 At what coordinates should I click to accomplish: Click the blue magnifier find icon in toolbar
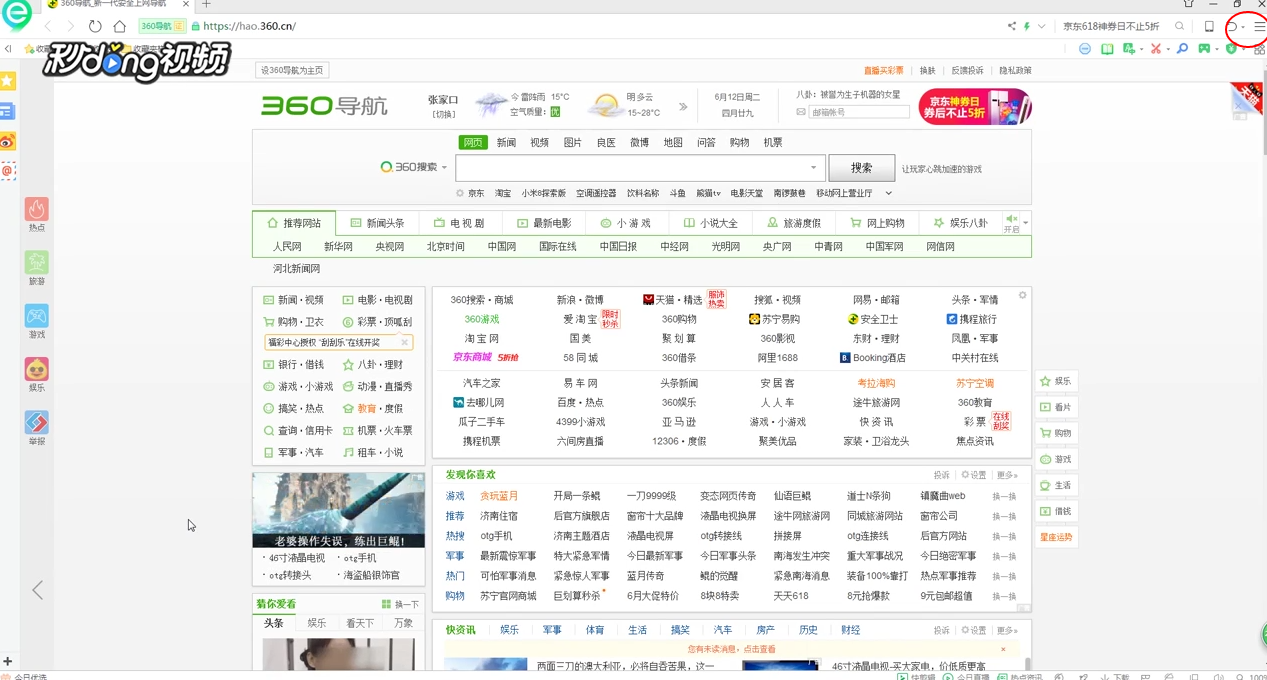tap(1182, 48)
